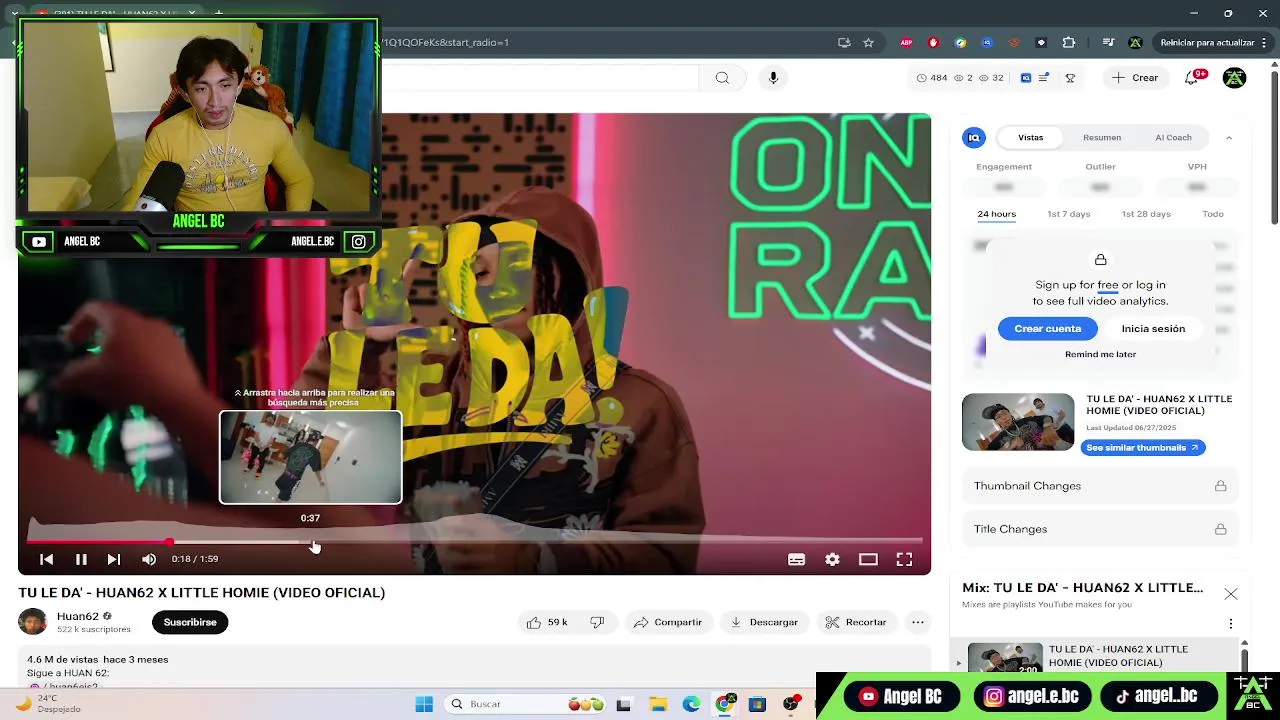
Task: Click Reiniciar para actualizar button
Action: coord(1207,43)
